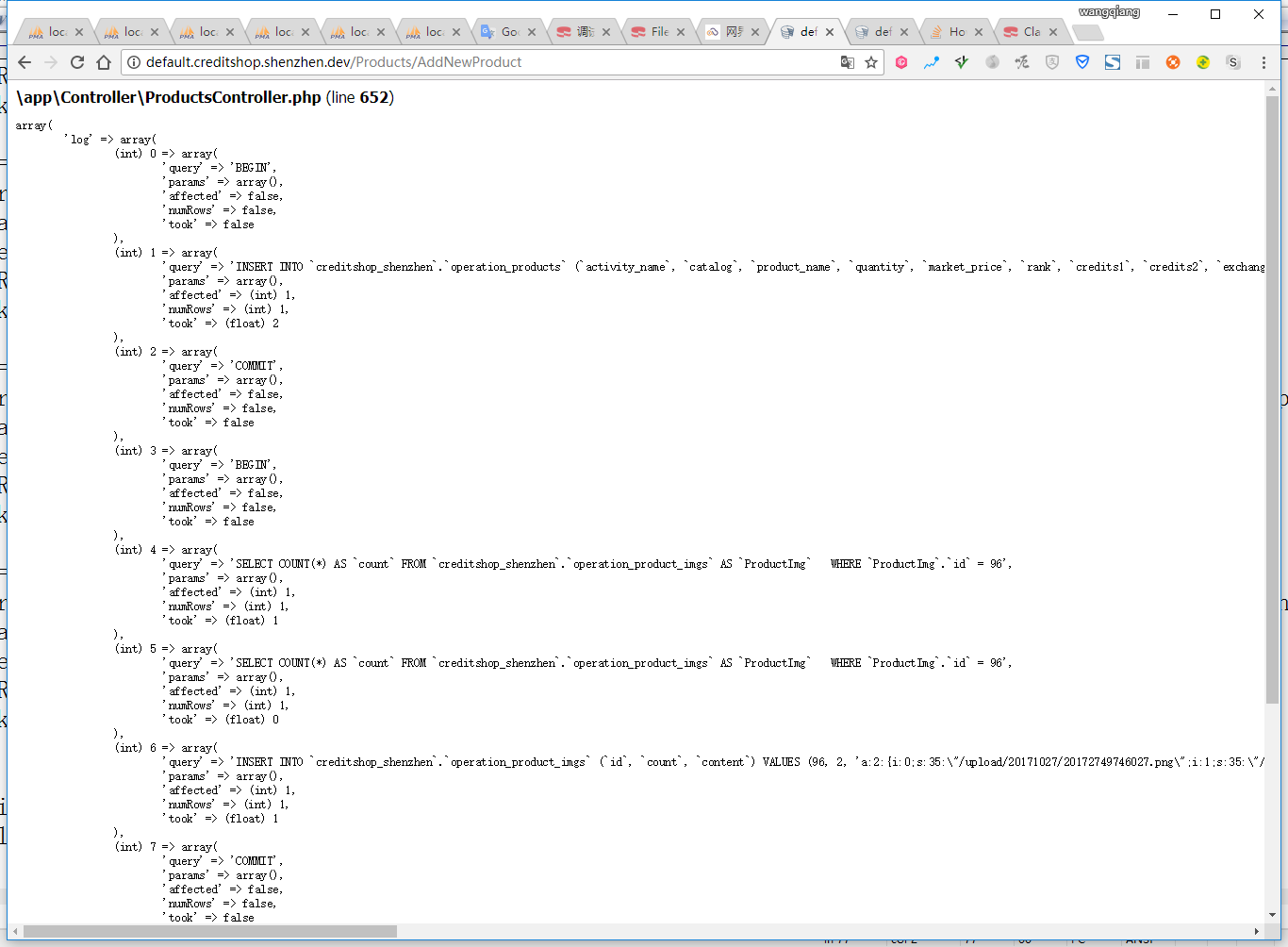Open the green checkmark arrow extension
This screenshot has height=947, width=1288.
[x=962, y=62]
